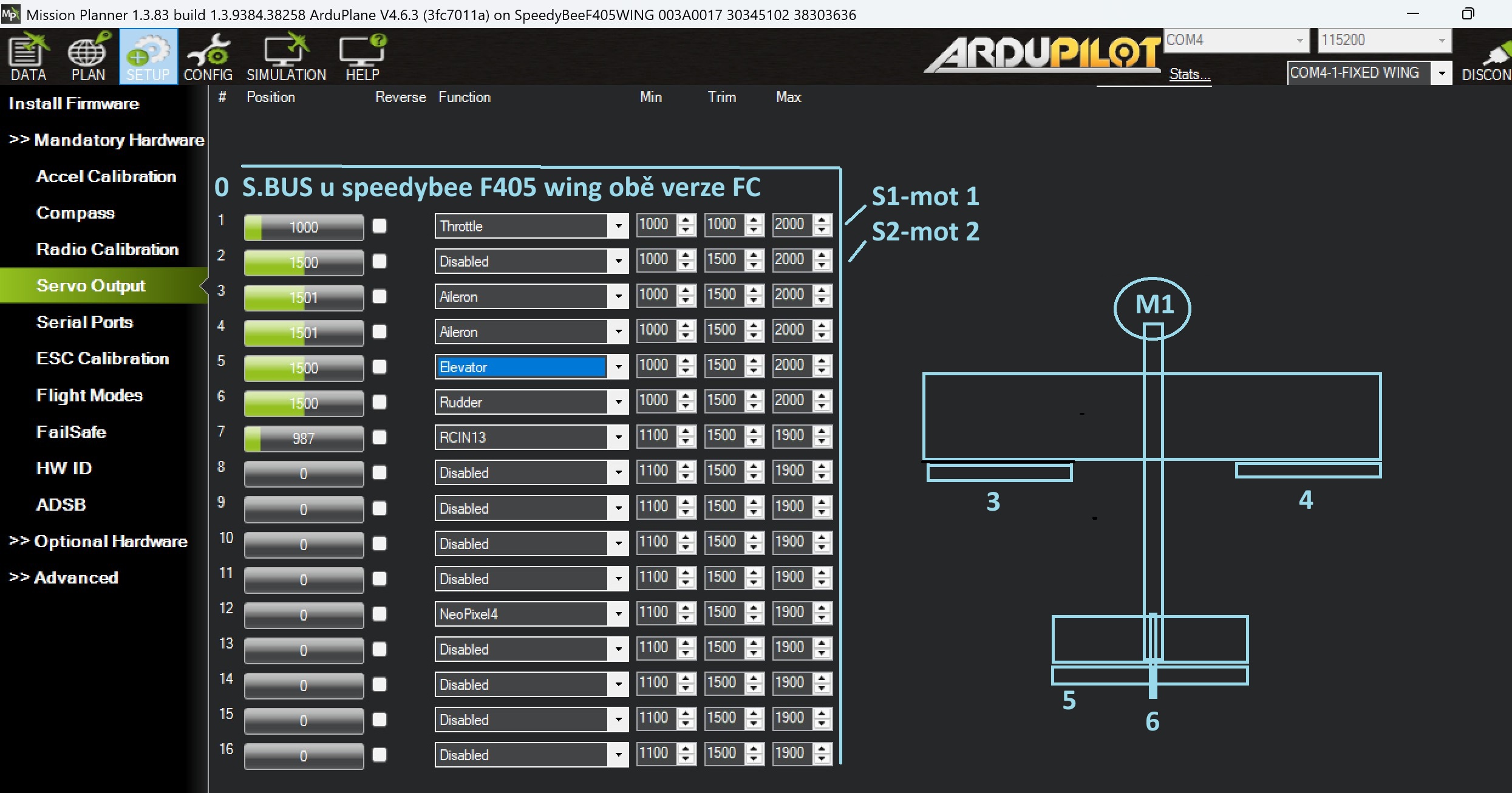1512x793 pixels.
Task: Click the Stats... link
Action: click(1189, 74)
